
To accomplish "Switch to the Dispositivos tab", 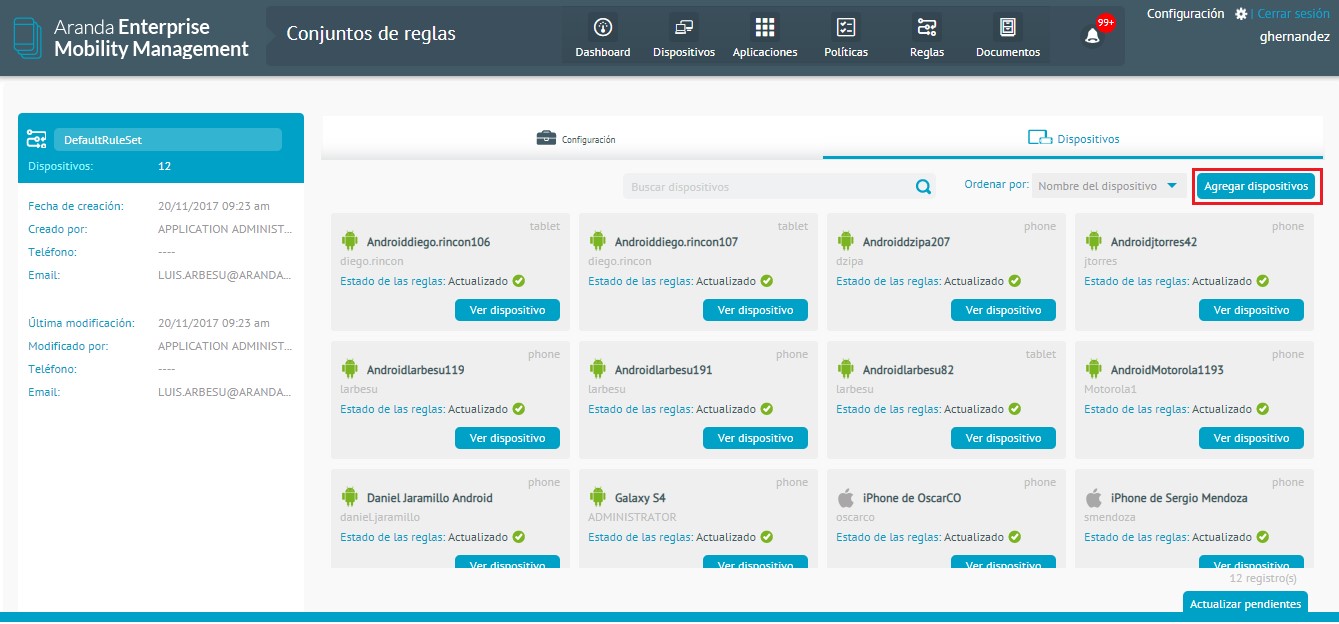I will point(1074,139).
